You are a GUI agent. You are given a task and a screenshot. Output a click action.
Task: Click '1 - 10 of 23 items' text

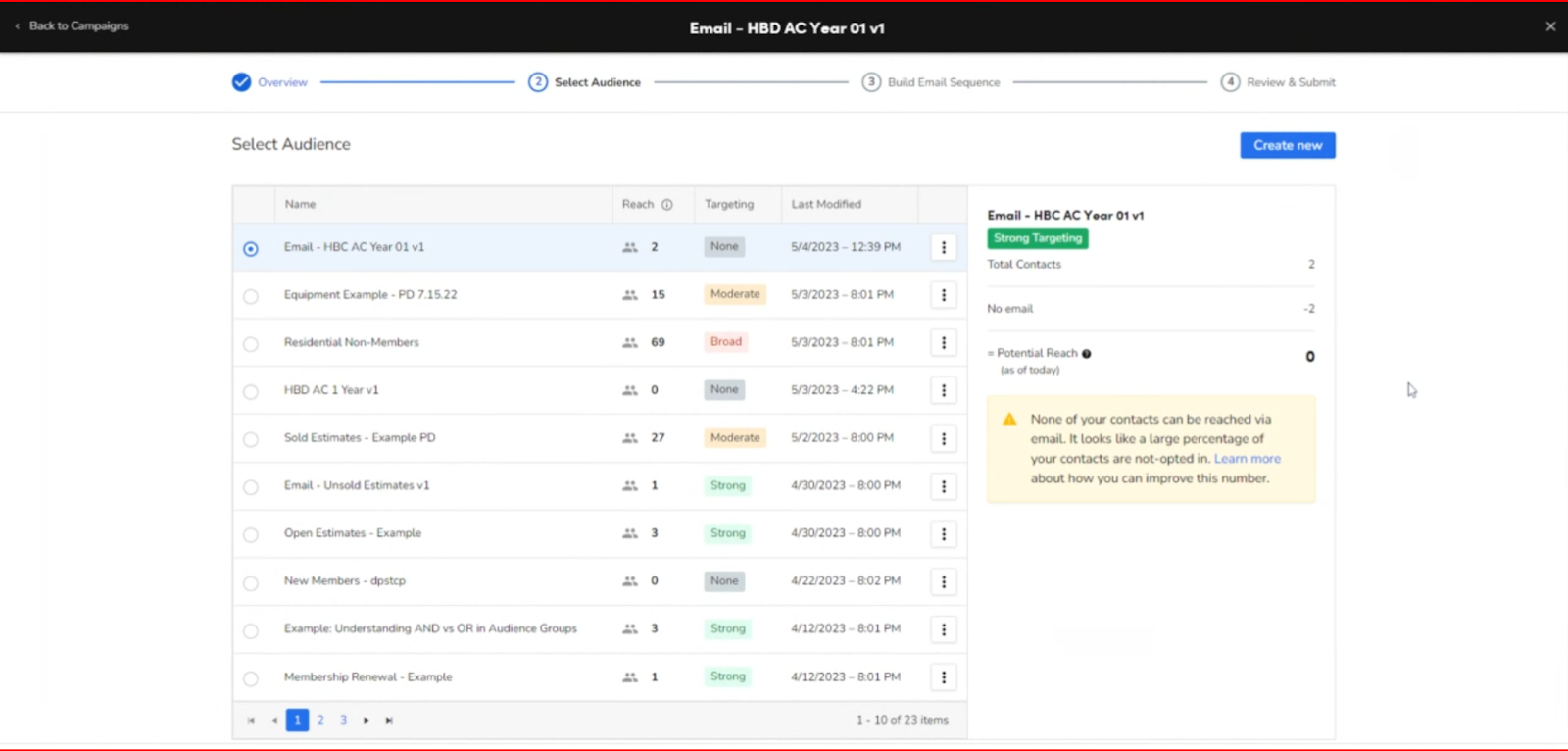point(903,720)
